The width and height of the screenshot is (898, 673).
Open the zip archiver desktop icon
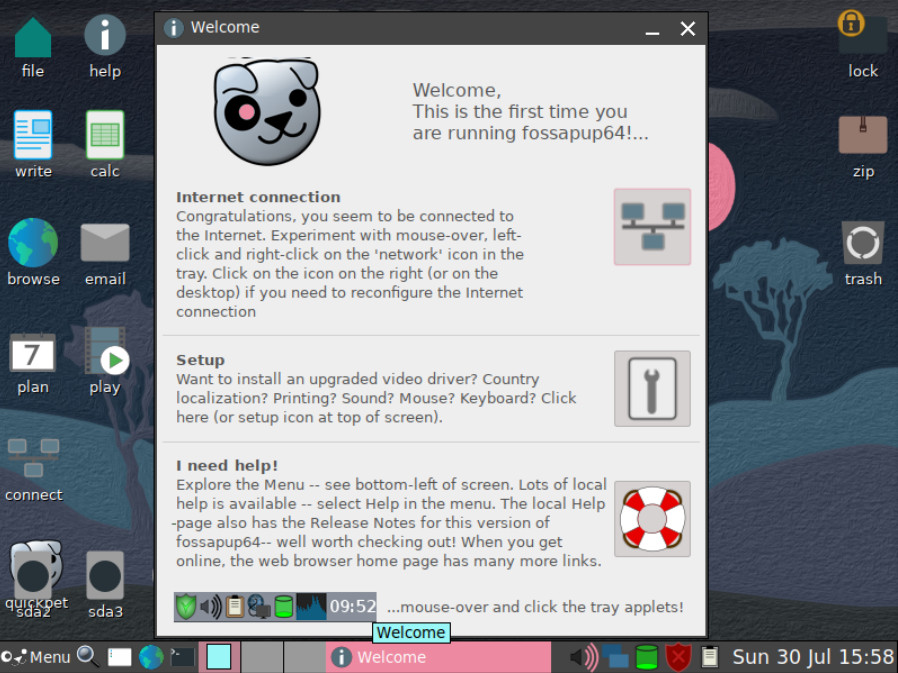(862, 135)
